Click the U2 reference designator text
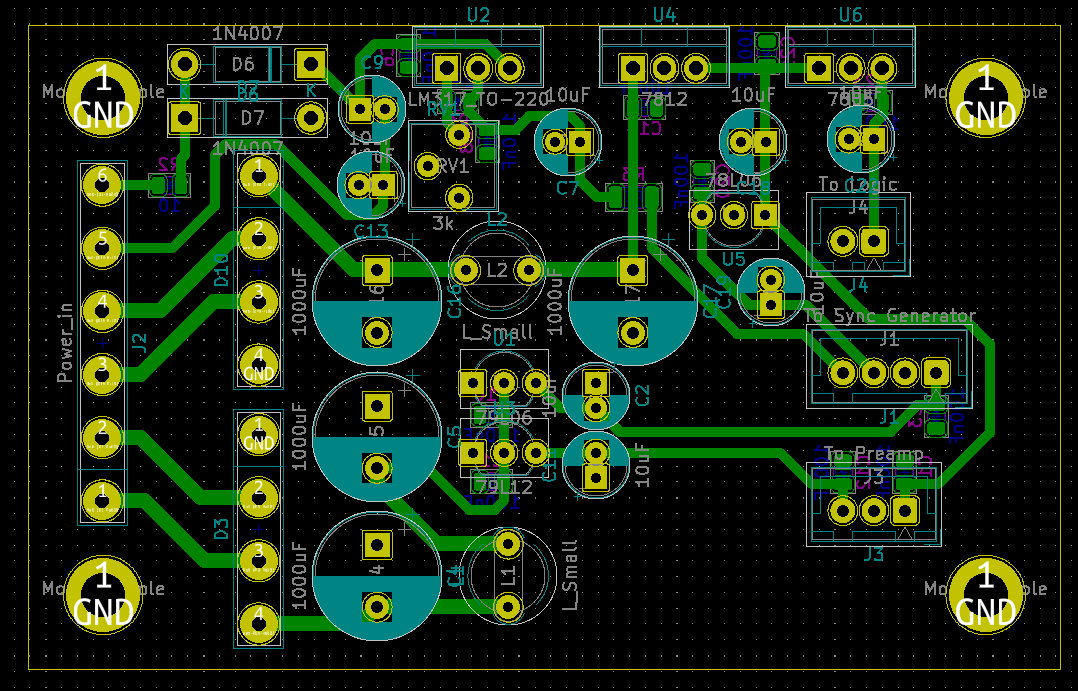The image size is (1078, 691). click(478, 14)
